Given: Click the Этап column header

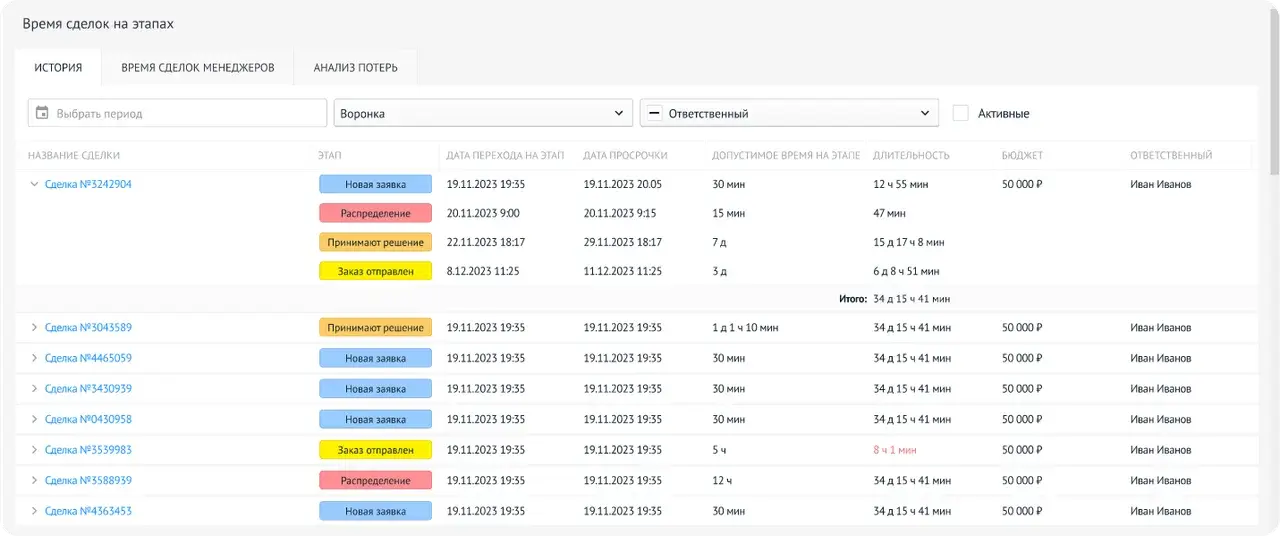Looking at the screenshot, I should (329, 155).
